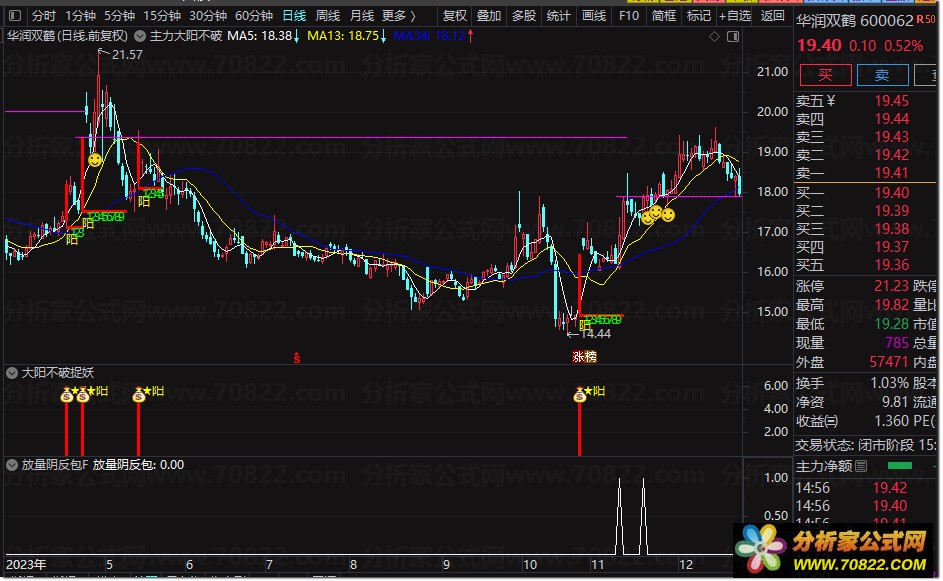The image size is (943, 581).
Task: Click the red S marker under chart
Action: pos(296,358)
